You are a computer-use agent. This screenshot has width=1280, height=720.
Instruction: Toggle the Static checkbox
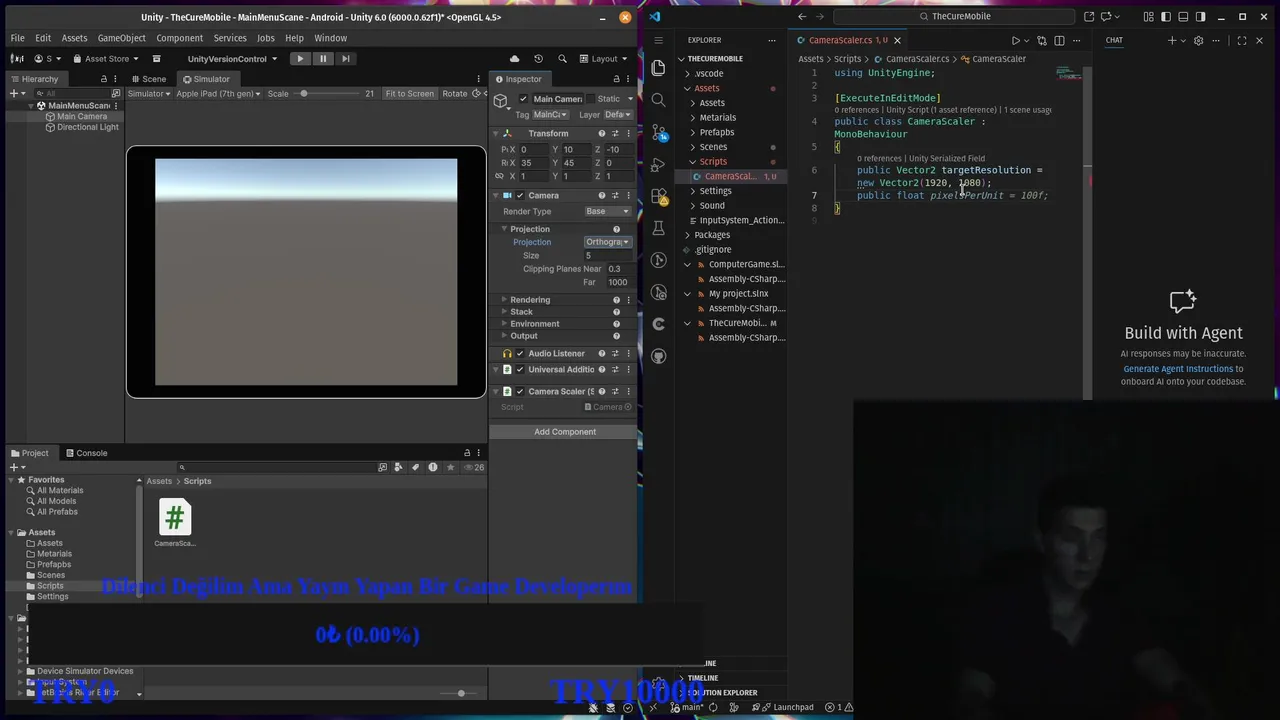[589, 99]
